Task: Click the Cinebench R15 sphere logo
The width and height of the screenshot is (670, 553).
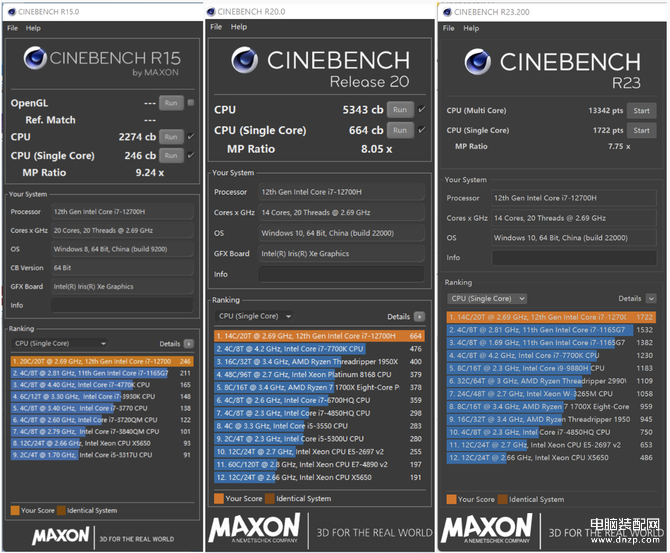Action: pos(35,58)
